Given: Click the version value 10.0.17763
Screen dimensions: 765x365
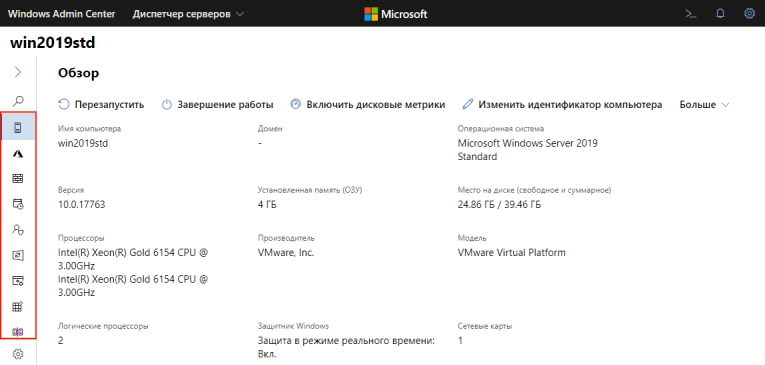Looking at the screenshot, I should point(81,204).
